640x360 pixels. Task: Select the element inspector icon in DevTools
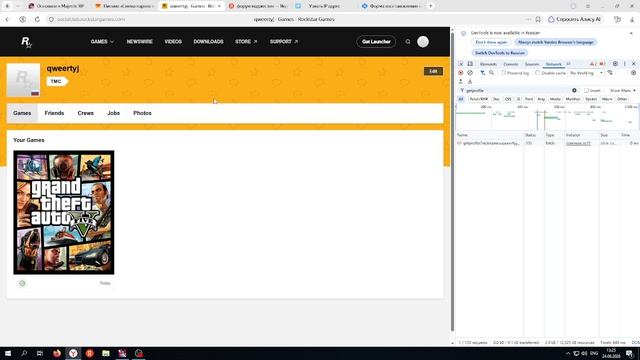coord(461,64)
